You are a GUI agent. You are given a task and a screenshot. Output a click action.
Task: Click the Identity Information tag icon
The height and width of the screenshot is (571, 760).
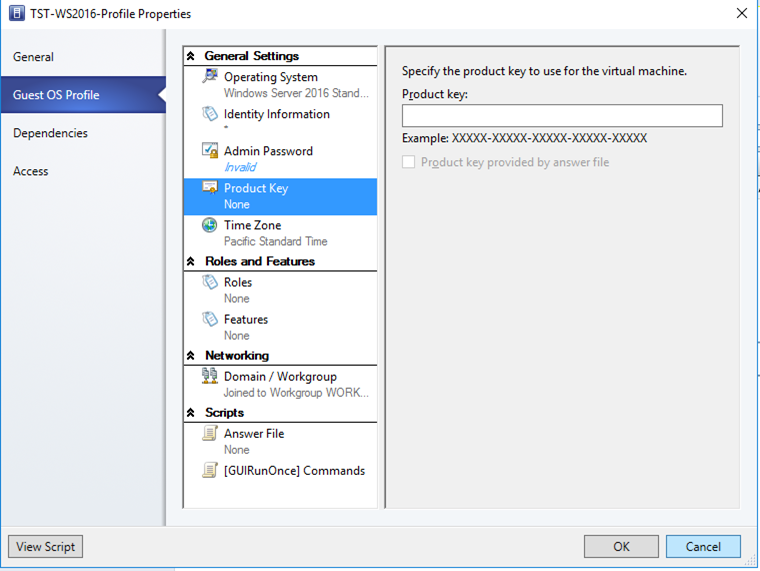[x=210, y=113]
